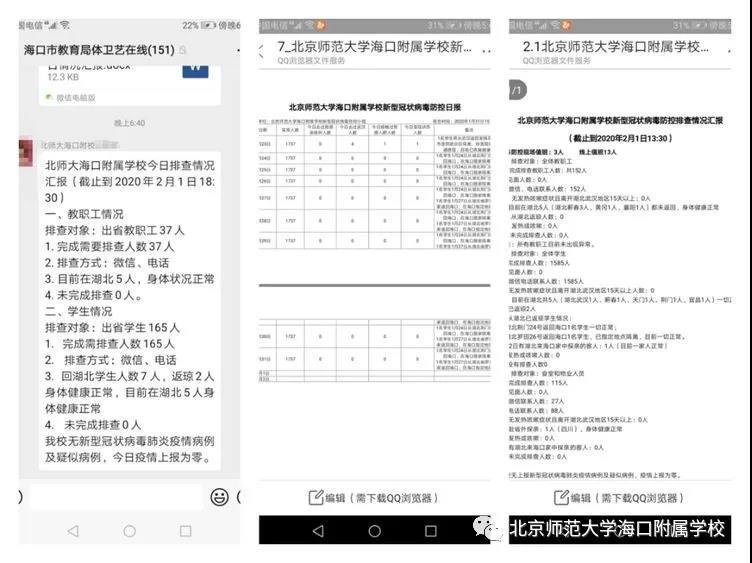Click the 12.3 KB file size text
Image resolution: width=752 pixels, height=563 pixels.
63,77
